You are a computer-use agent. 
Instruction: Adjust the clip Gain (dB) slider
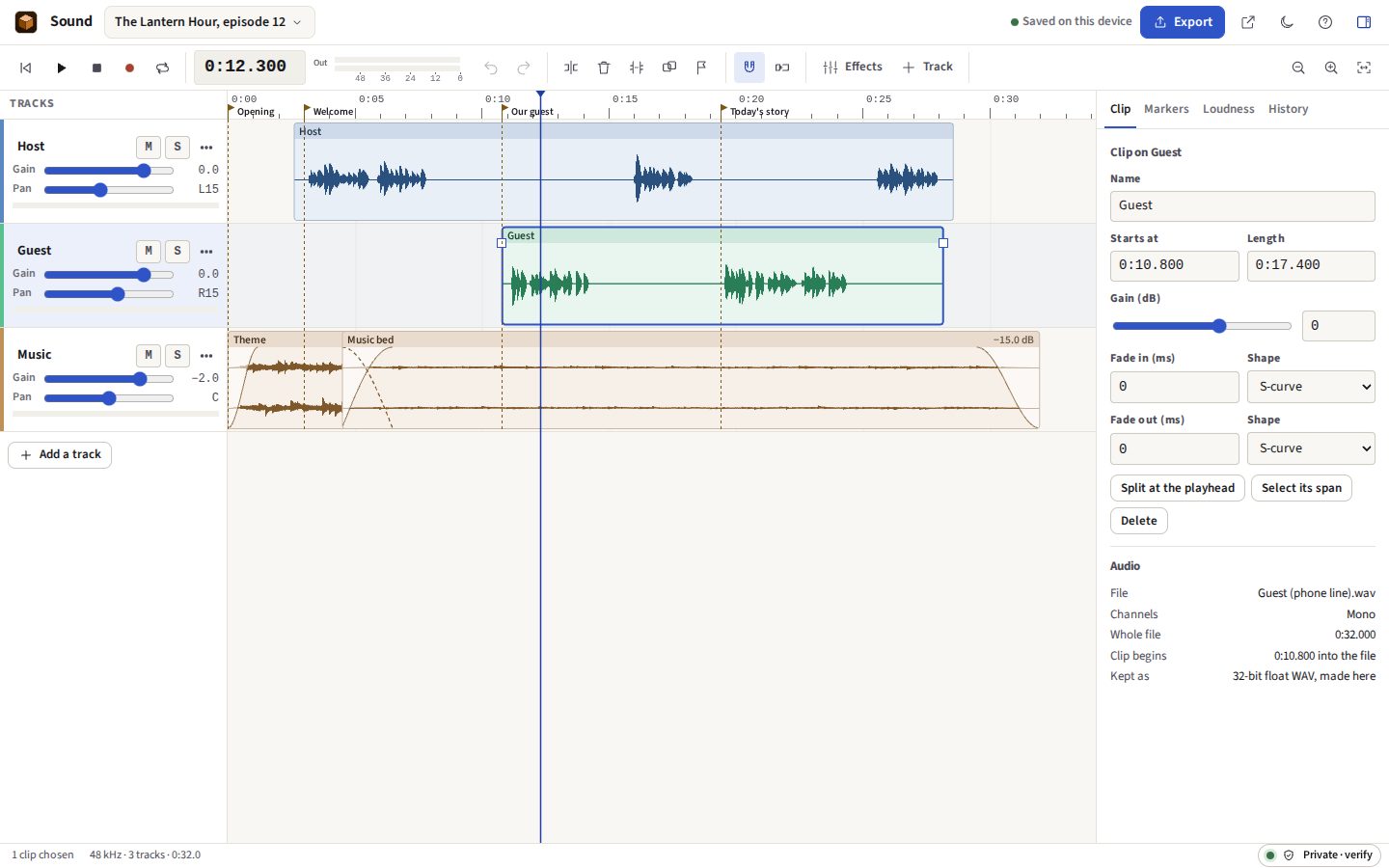(1201, 326)
